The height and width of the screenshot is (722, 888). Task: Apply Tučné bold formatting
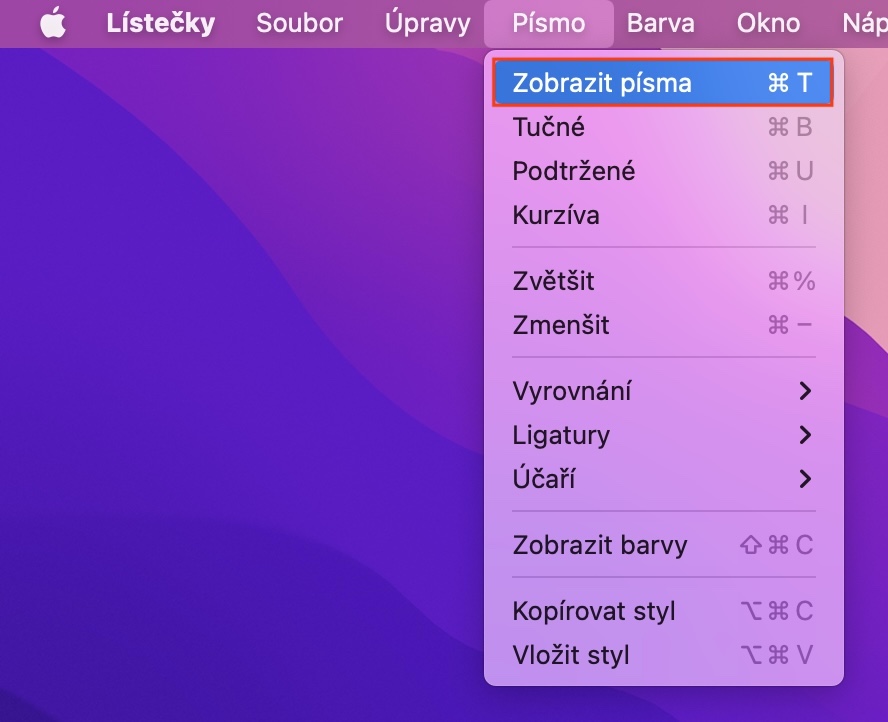coord(549,127)
